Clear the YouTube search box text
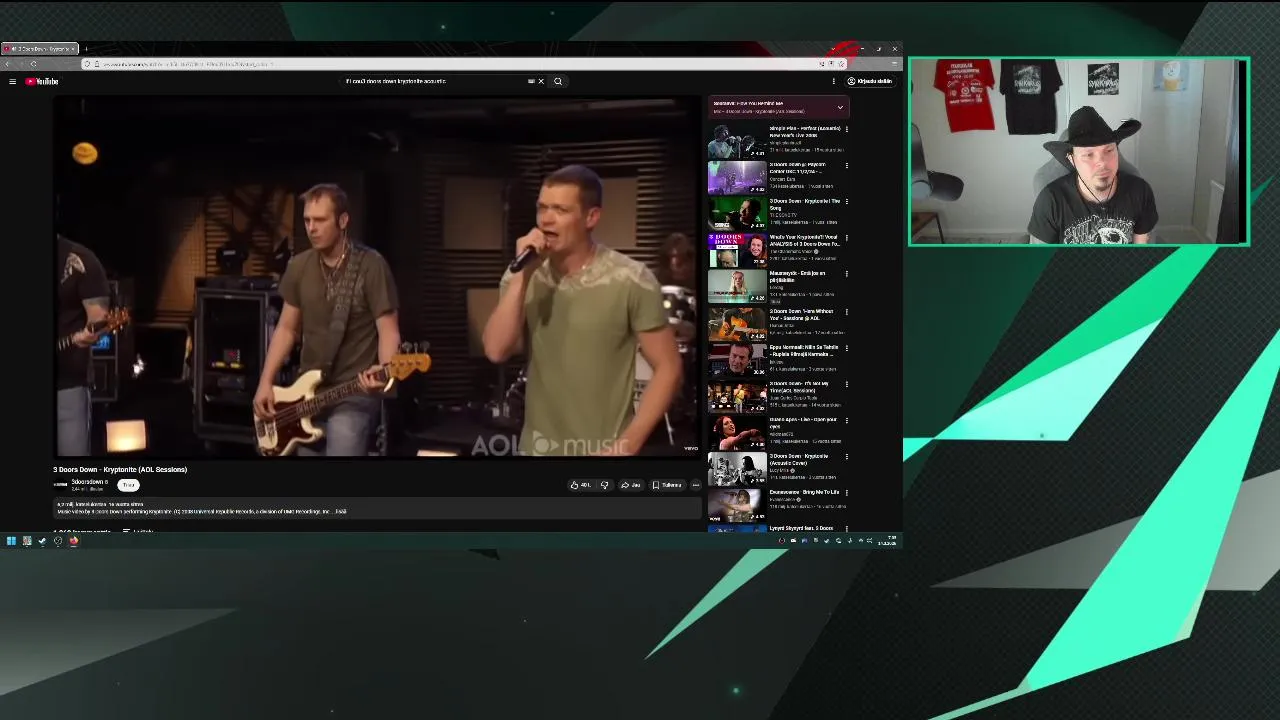Image resolution: width=1280 pixels, height=720 pixels. tap(541, 81)
